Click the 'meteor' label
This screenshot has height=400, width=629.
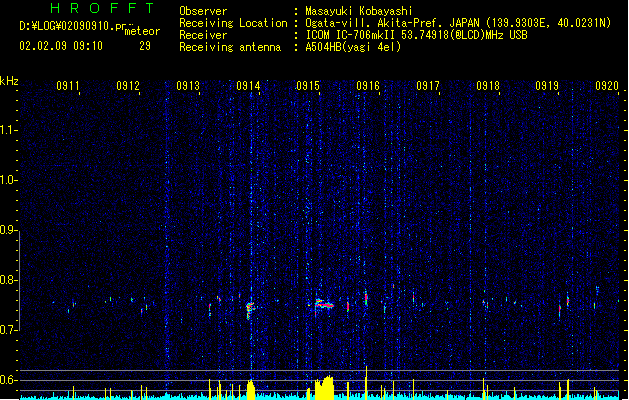click(x=142, y=31)
